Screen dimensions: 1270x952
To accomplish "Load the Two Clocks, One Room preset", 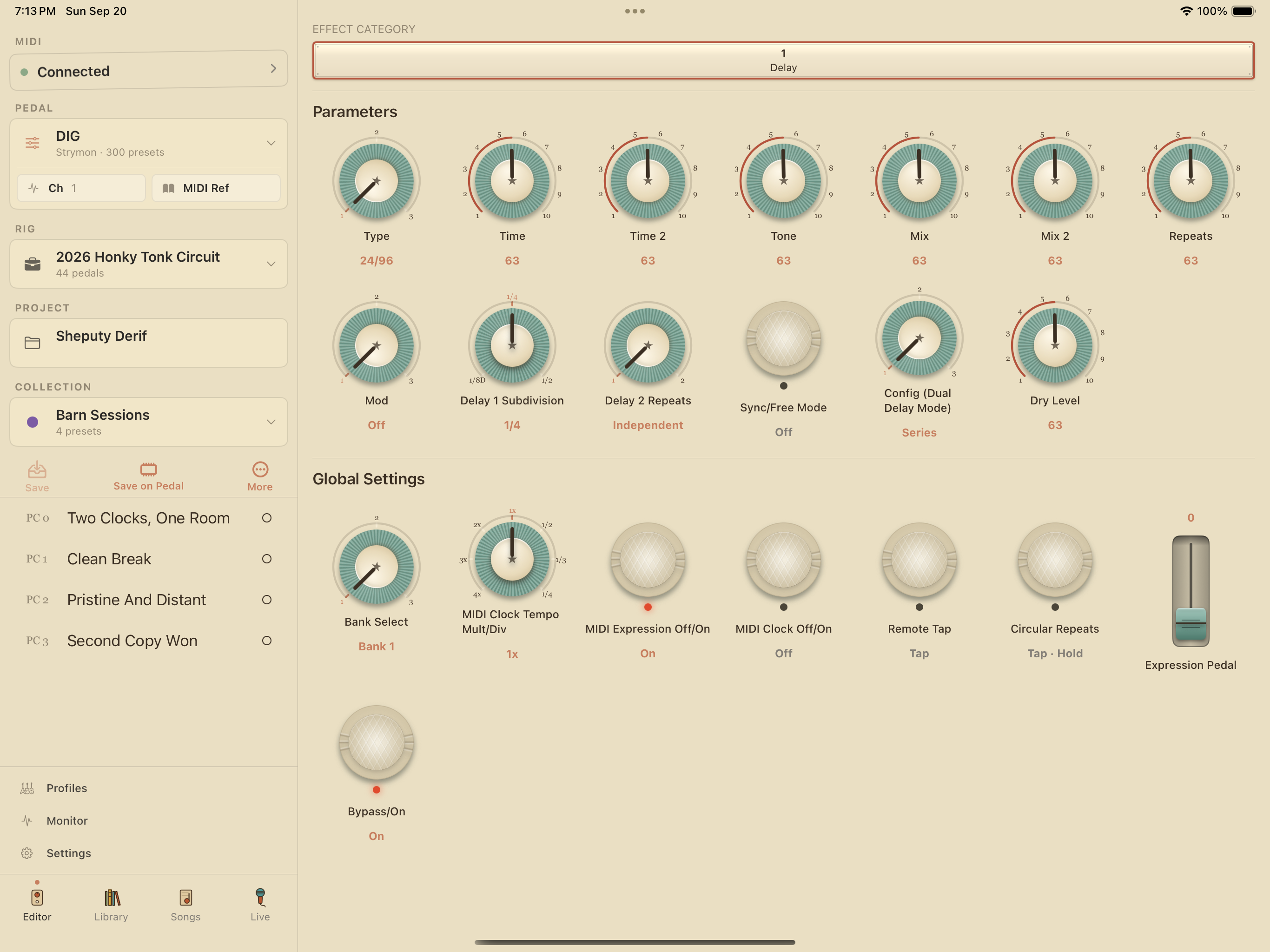I will [x=148, y=518].
